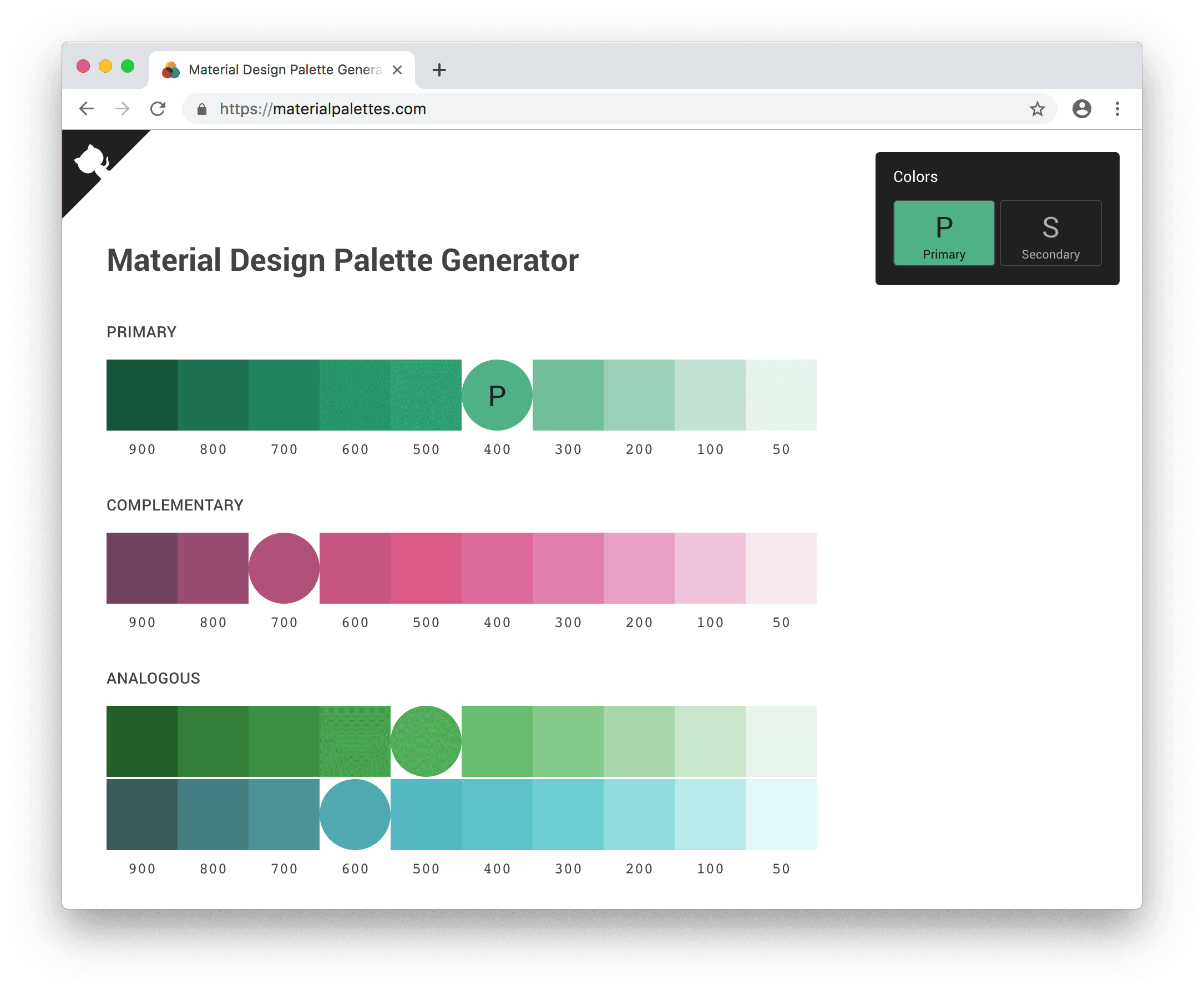Open Chrome three-dot menu
The image size is (1204, 991).
coord(1117,108)
